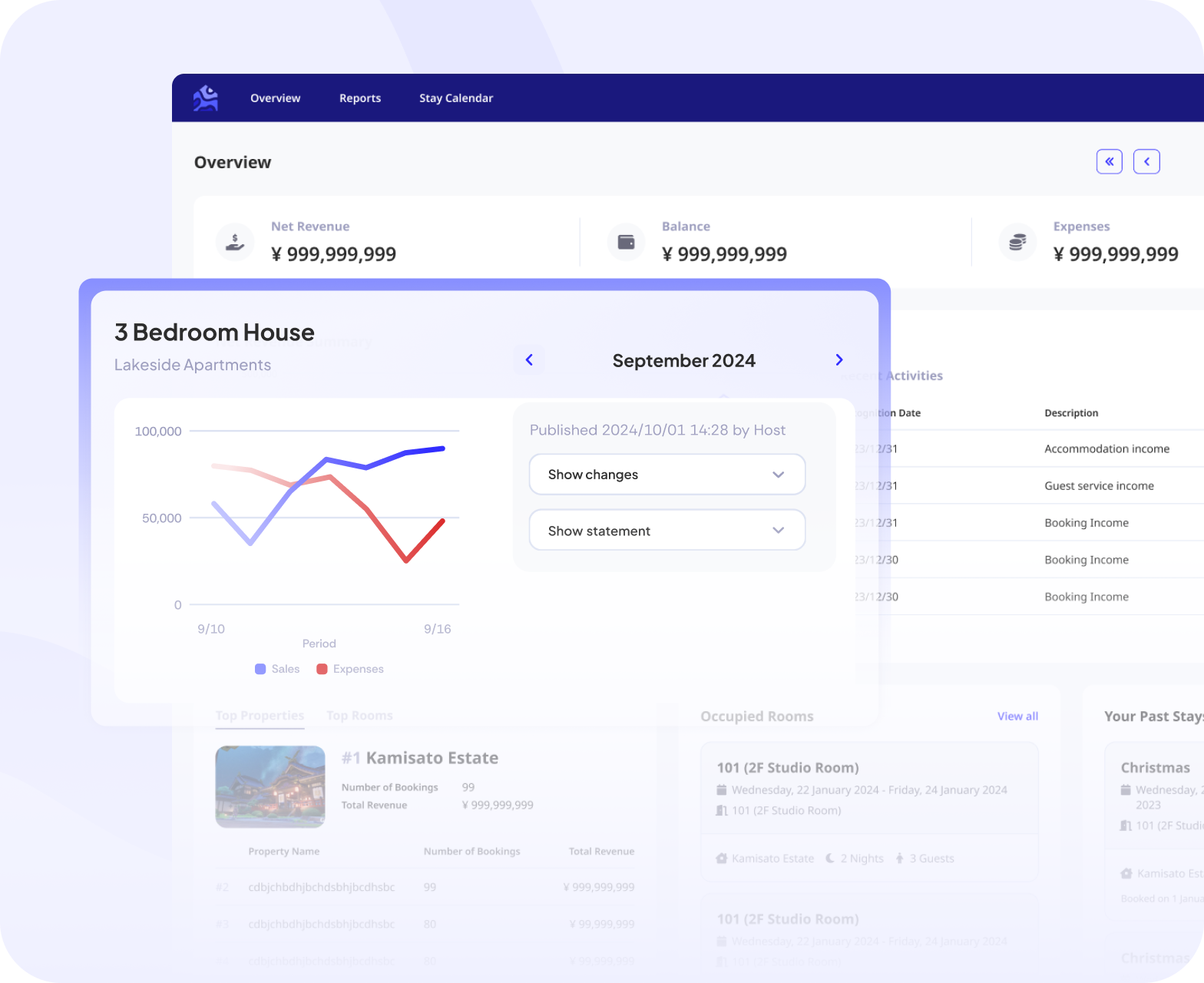Click the Net Revenue hand-coin icon
Screen dimensions: 1204x983
[235, 242]
